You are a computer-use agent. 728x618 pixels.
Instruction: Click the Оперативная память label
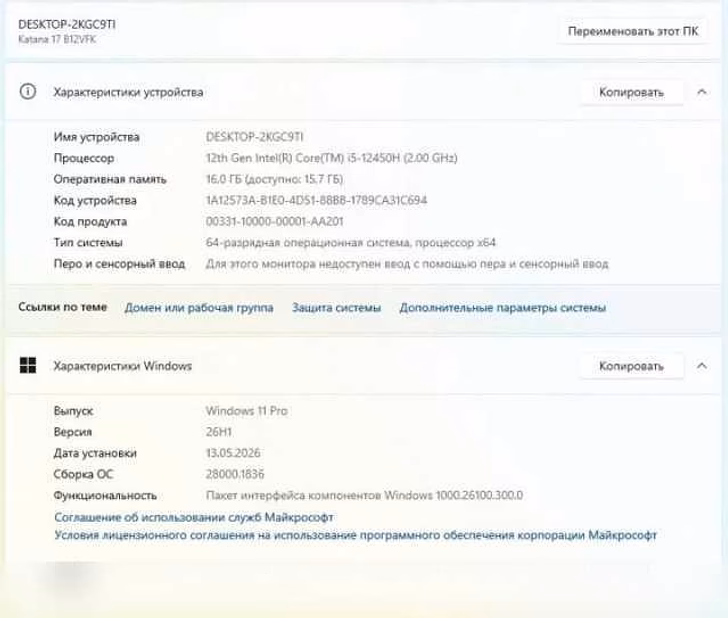[x=110, y=179]
